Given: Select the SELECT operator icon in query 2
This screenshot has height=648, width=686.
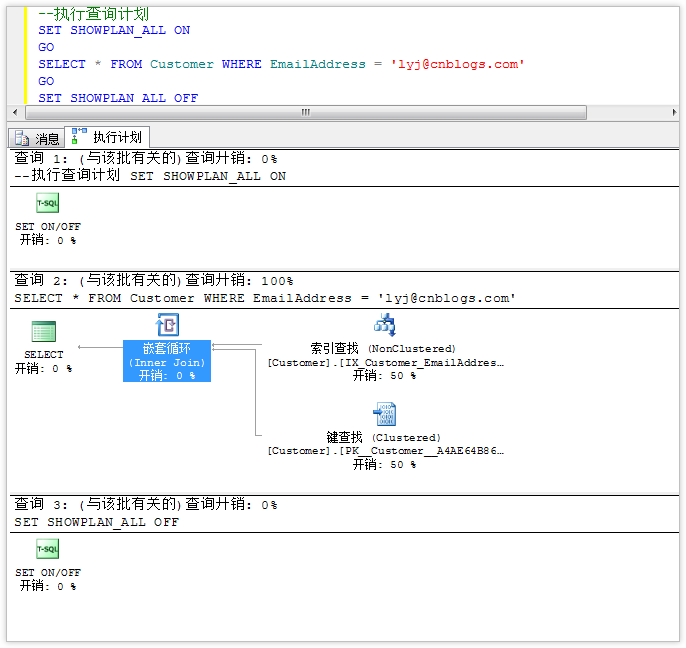Looking at the screenshot, I should [43, 332].
